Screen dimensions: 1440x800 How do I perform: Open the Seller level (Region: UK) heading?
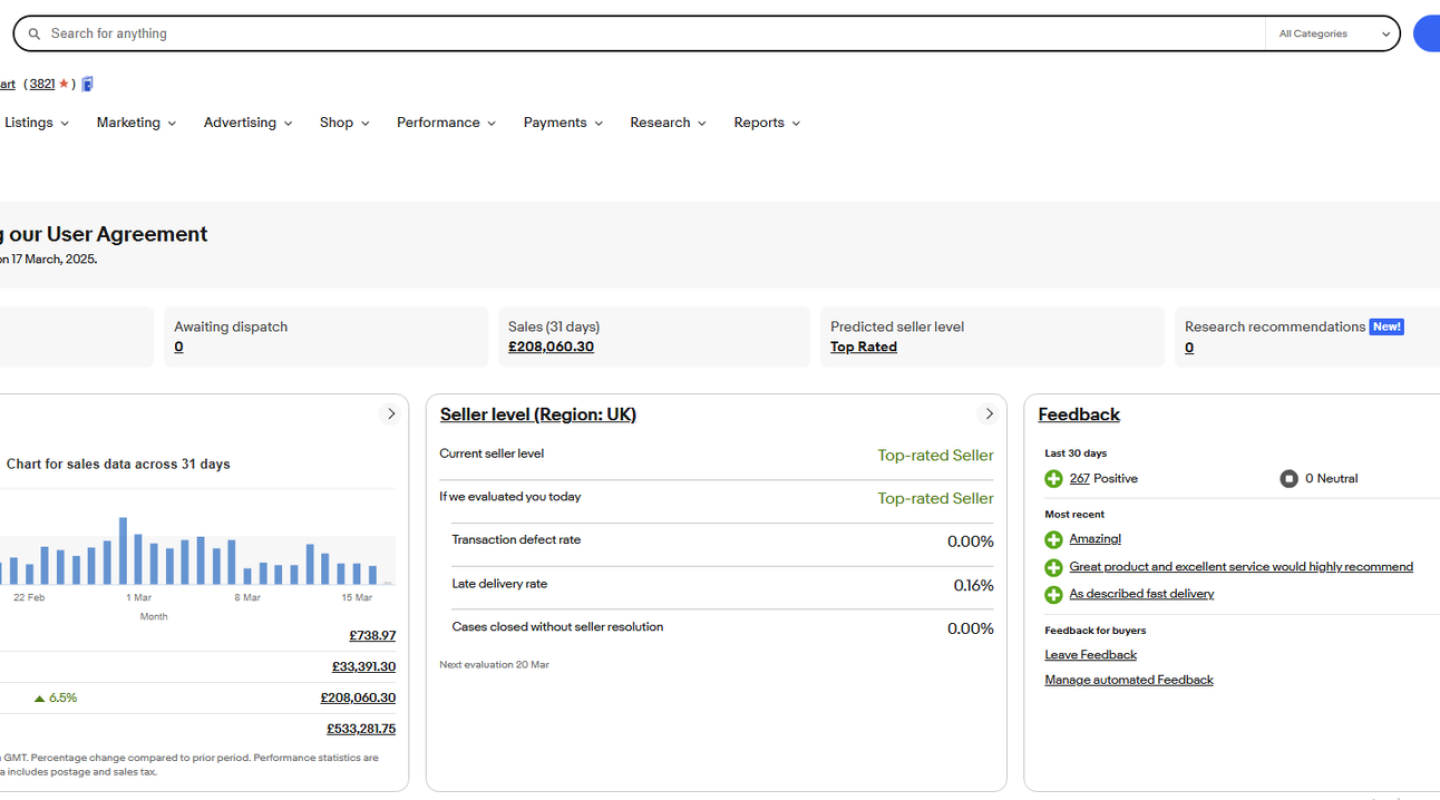pyautogui.click(x=537, y=415)
